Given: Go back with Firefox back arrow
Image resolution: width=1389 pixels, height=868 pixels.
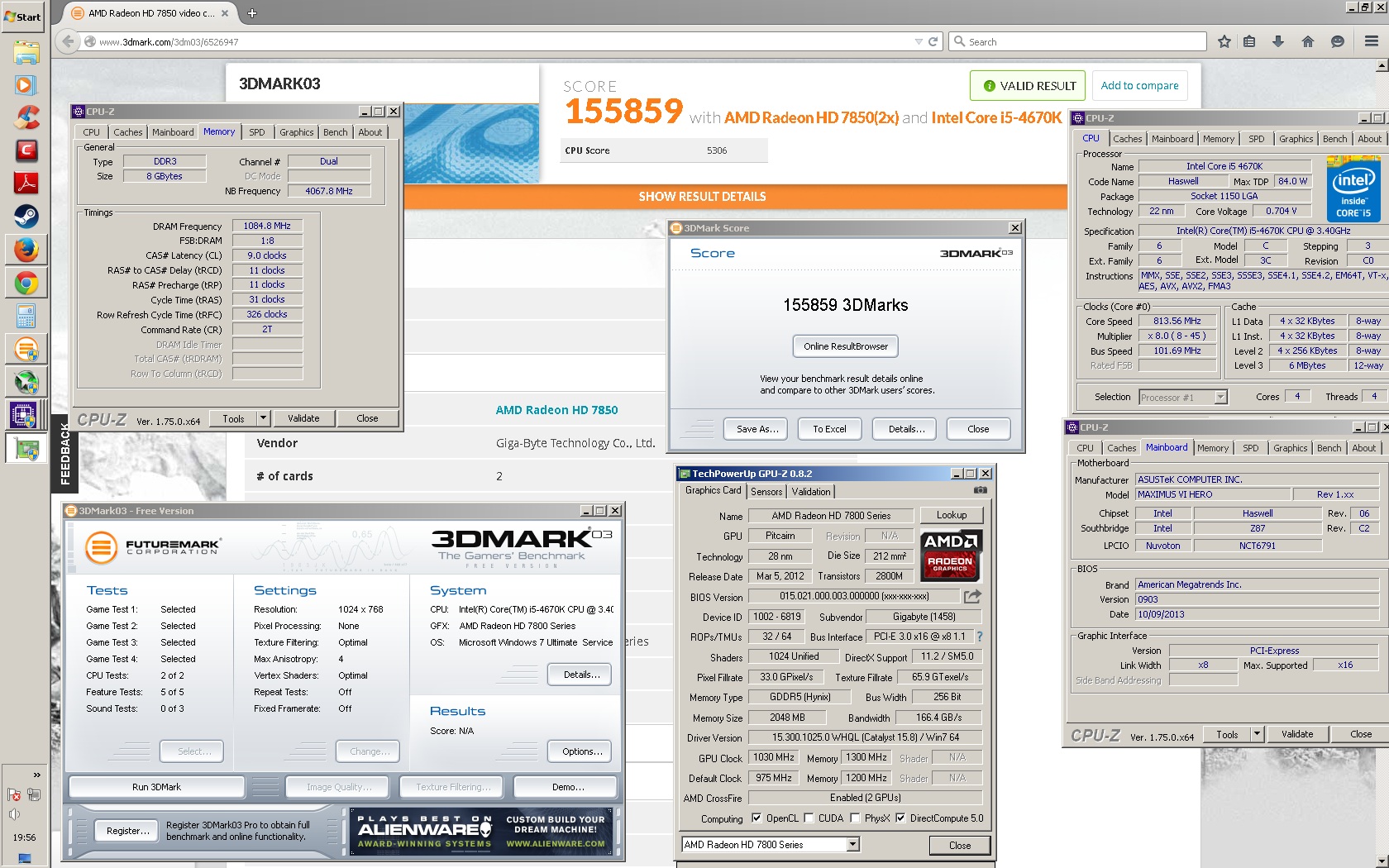Looking at the screenshot, I should coord(68,41).
